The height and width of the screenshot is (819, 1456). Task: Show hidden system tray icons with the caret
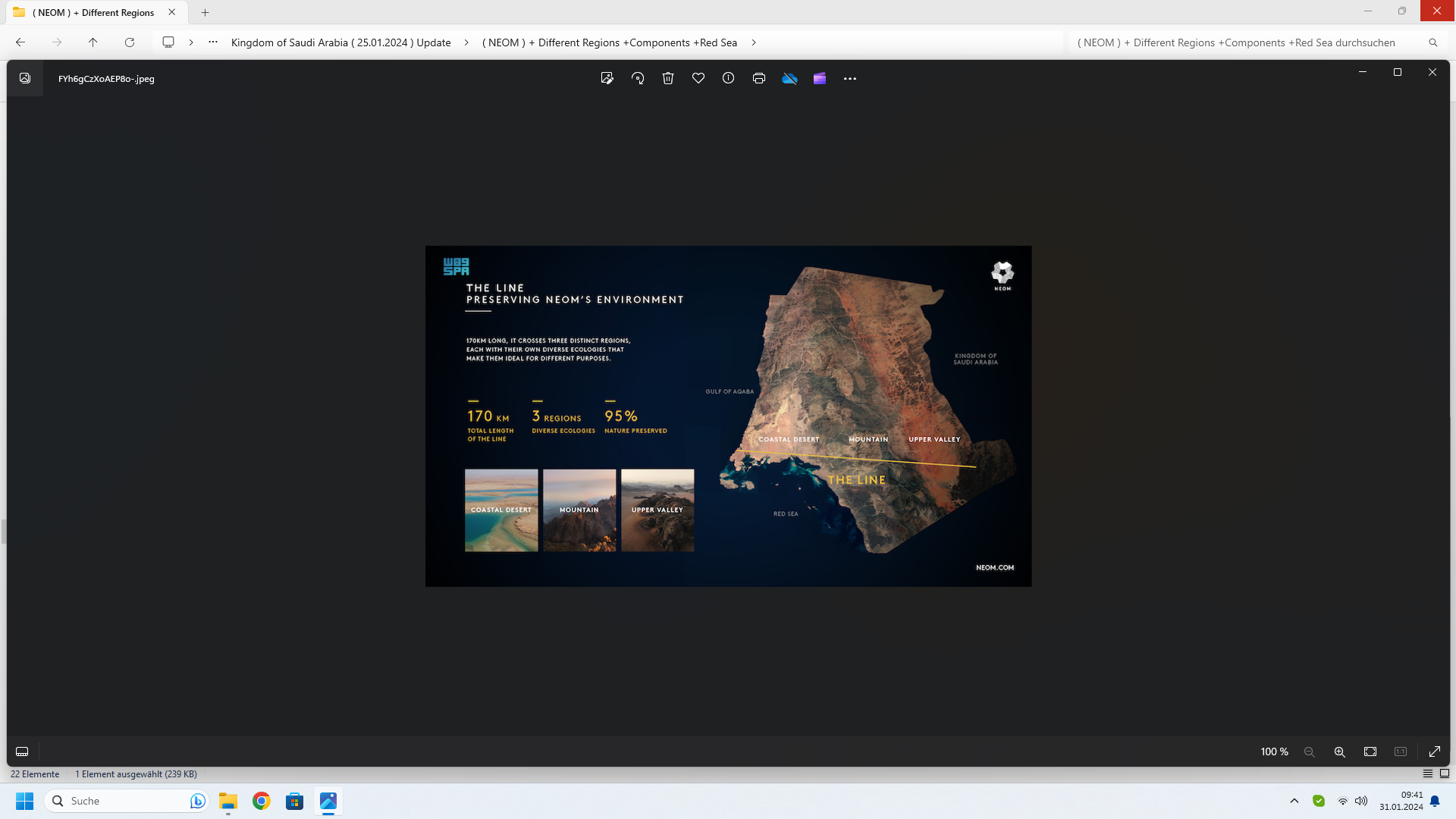(x=1294, y=801)
